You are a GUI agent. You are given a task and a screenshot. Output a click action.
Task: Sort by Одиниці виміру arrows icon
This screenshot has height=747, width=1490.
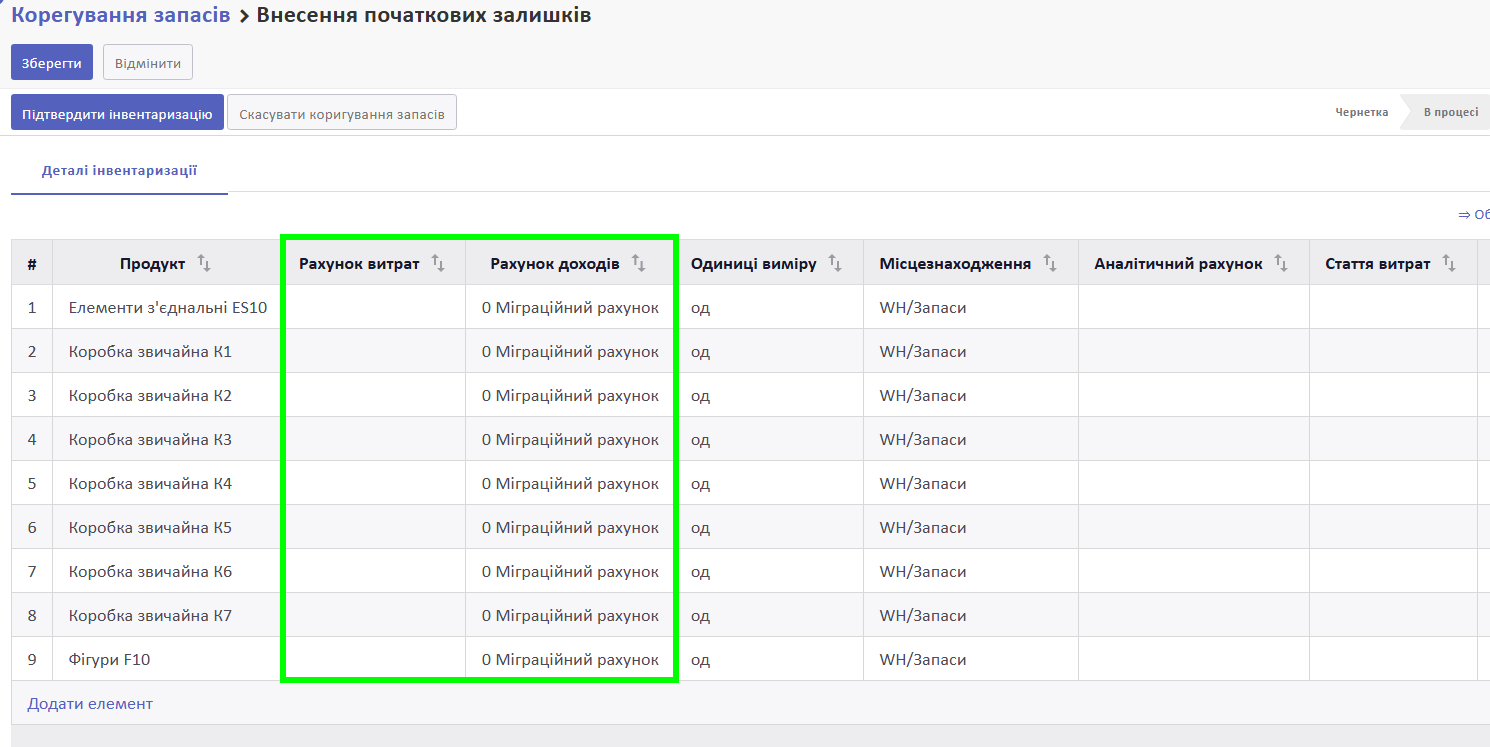coord(836,263)
